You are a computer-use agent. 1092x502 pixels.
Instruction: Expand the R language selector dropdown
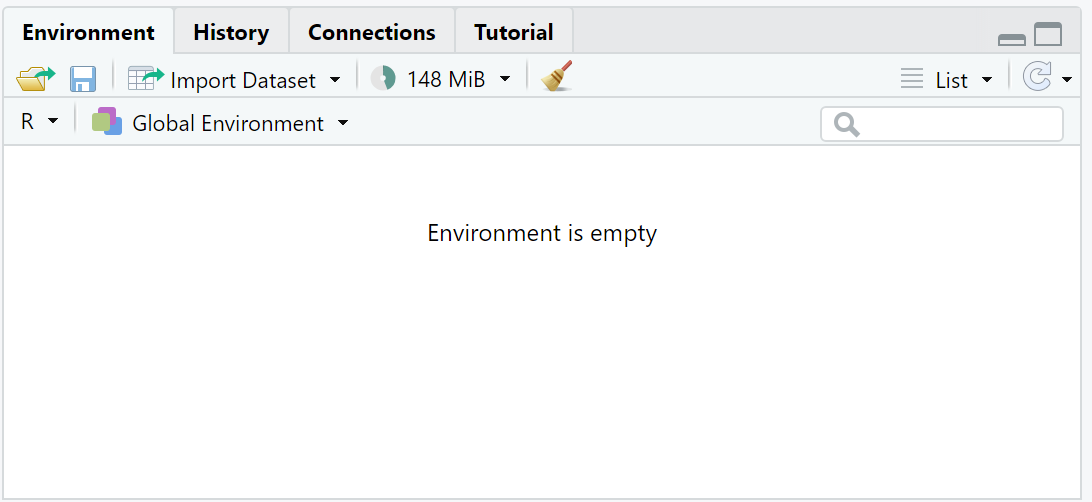click(53, 122)
